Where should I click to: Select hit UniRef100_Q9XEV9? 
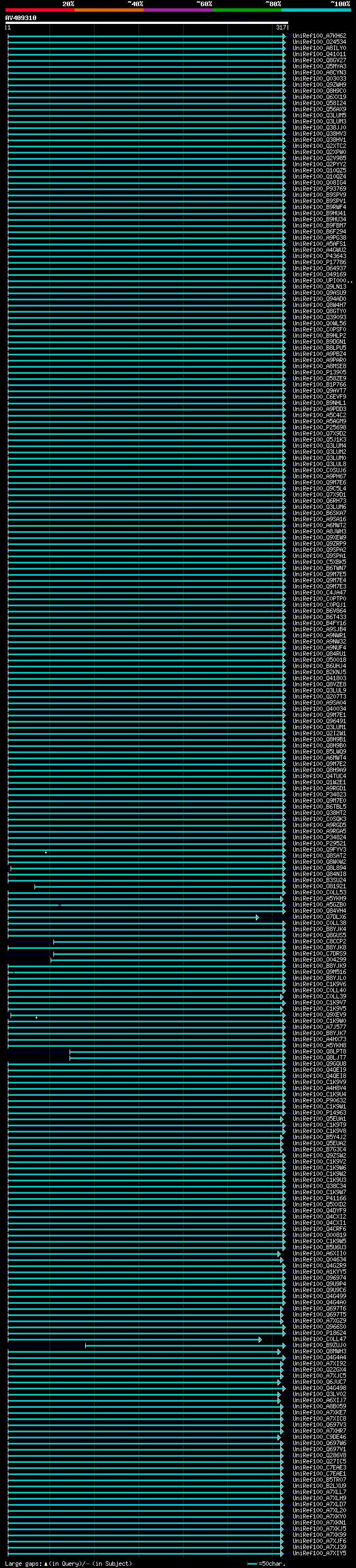tap(319, 1015)
